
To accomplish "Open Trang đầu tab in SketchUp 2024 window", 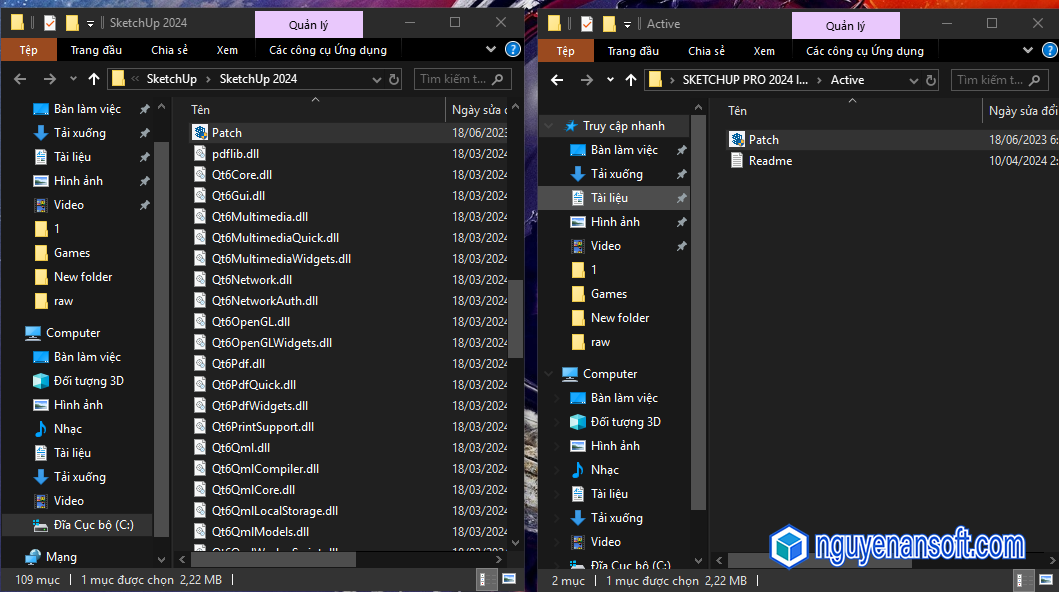I will [97, 50].
